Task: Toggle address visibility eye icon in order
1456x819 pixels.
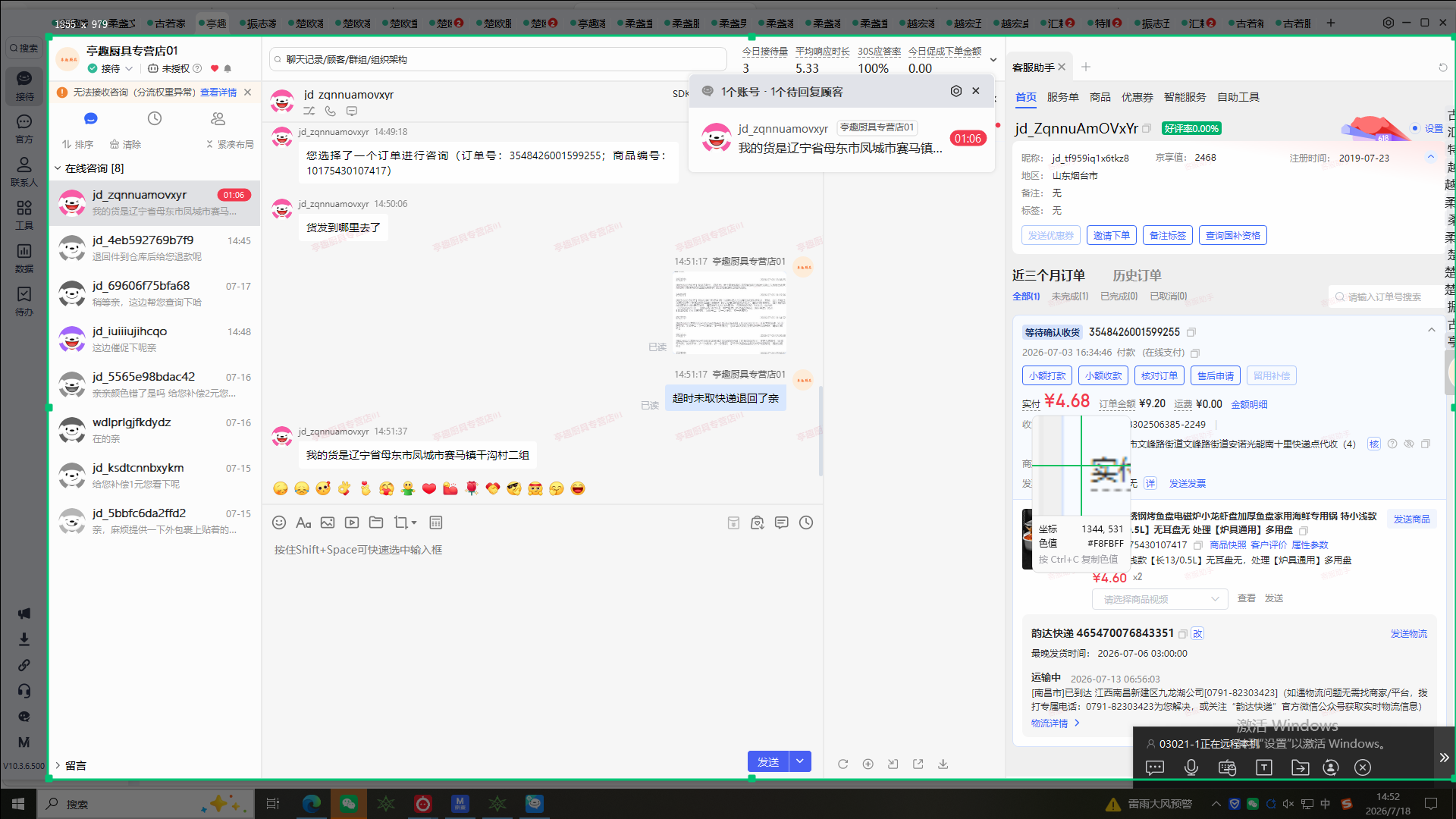Action: click(1409, 444)
